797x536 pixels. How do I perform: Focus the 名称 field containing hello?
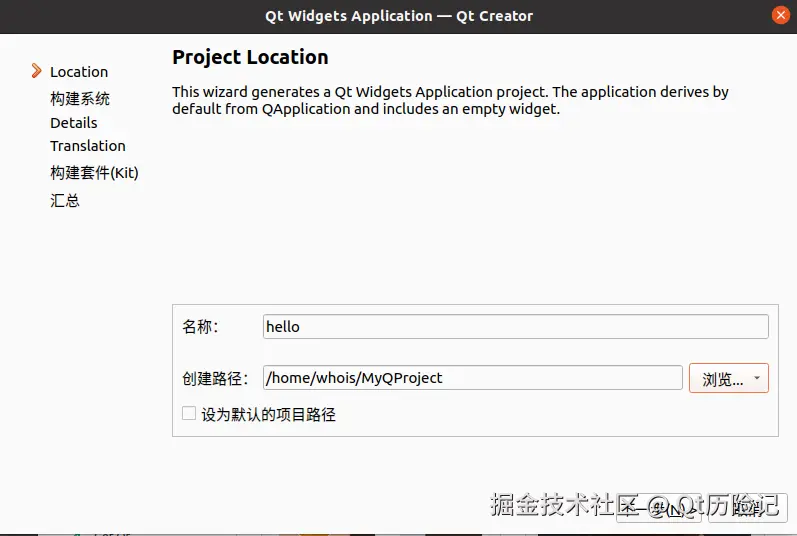(x=515, y=327)
